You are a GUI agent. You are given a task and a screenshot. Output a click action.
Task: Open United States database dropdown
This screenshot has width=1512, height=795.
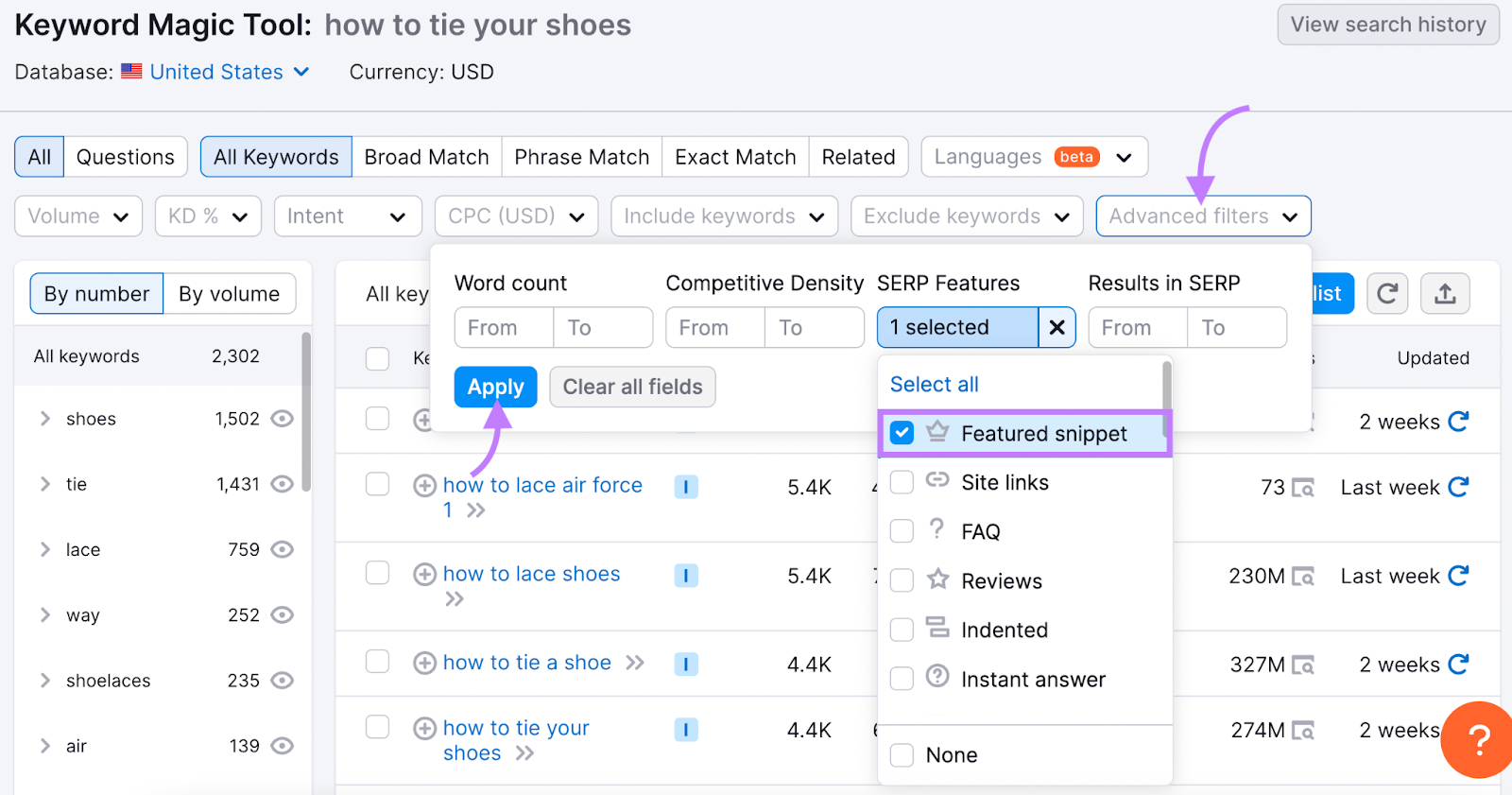tap(229, 72)
